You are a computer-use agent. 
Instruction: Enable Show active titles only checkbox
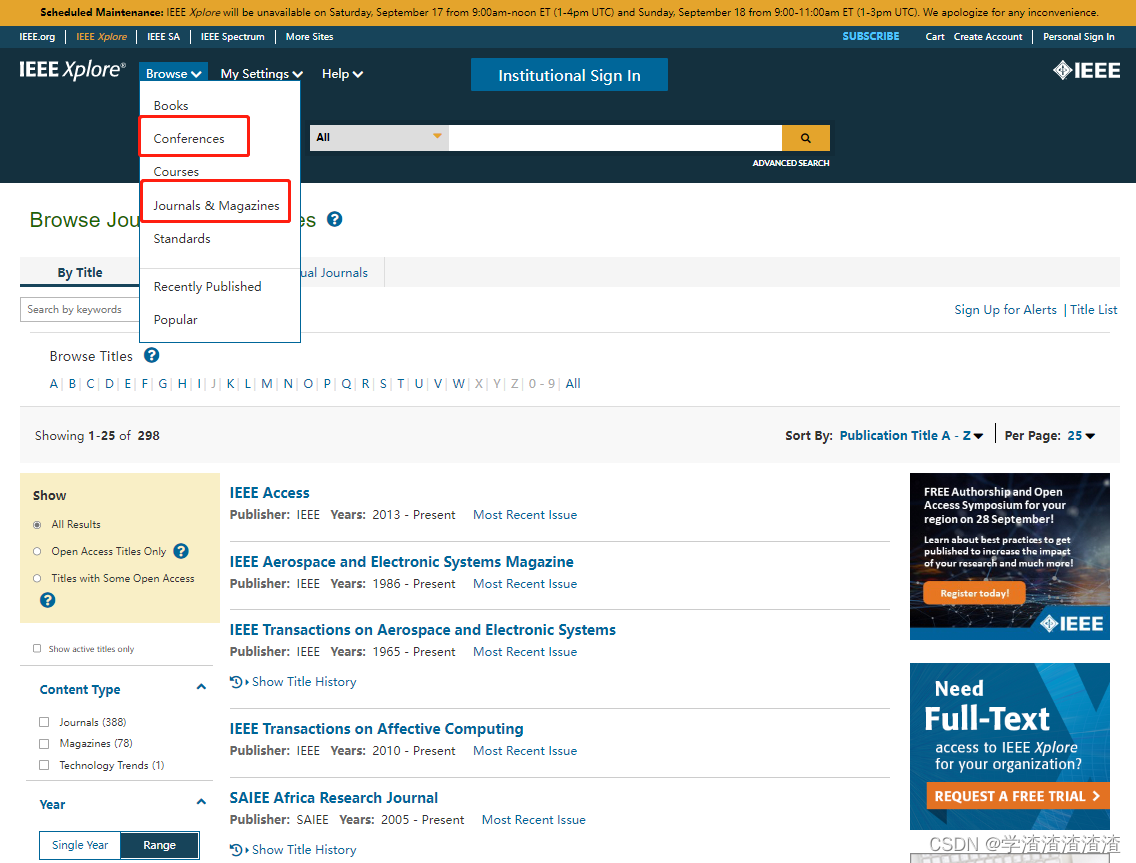37,649
